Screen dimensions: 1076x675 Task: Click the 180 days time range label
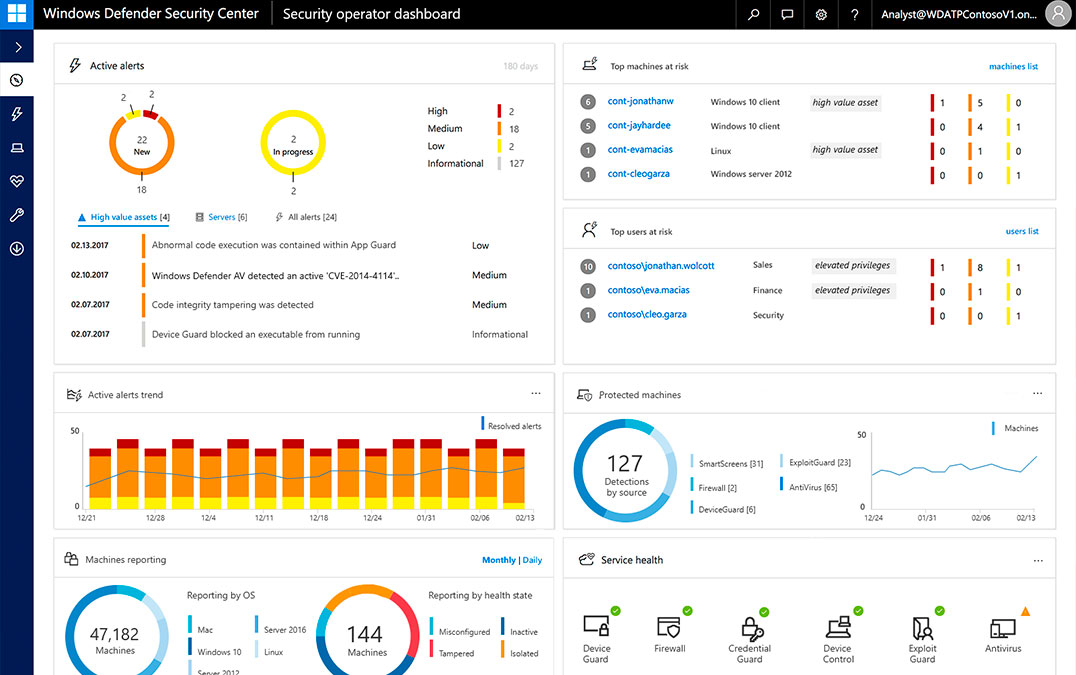[x=521, y=67]
